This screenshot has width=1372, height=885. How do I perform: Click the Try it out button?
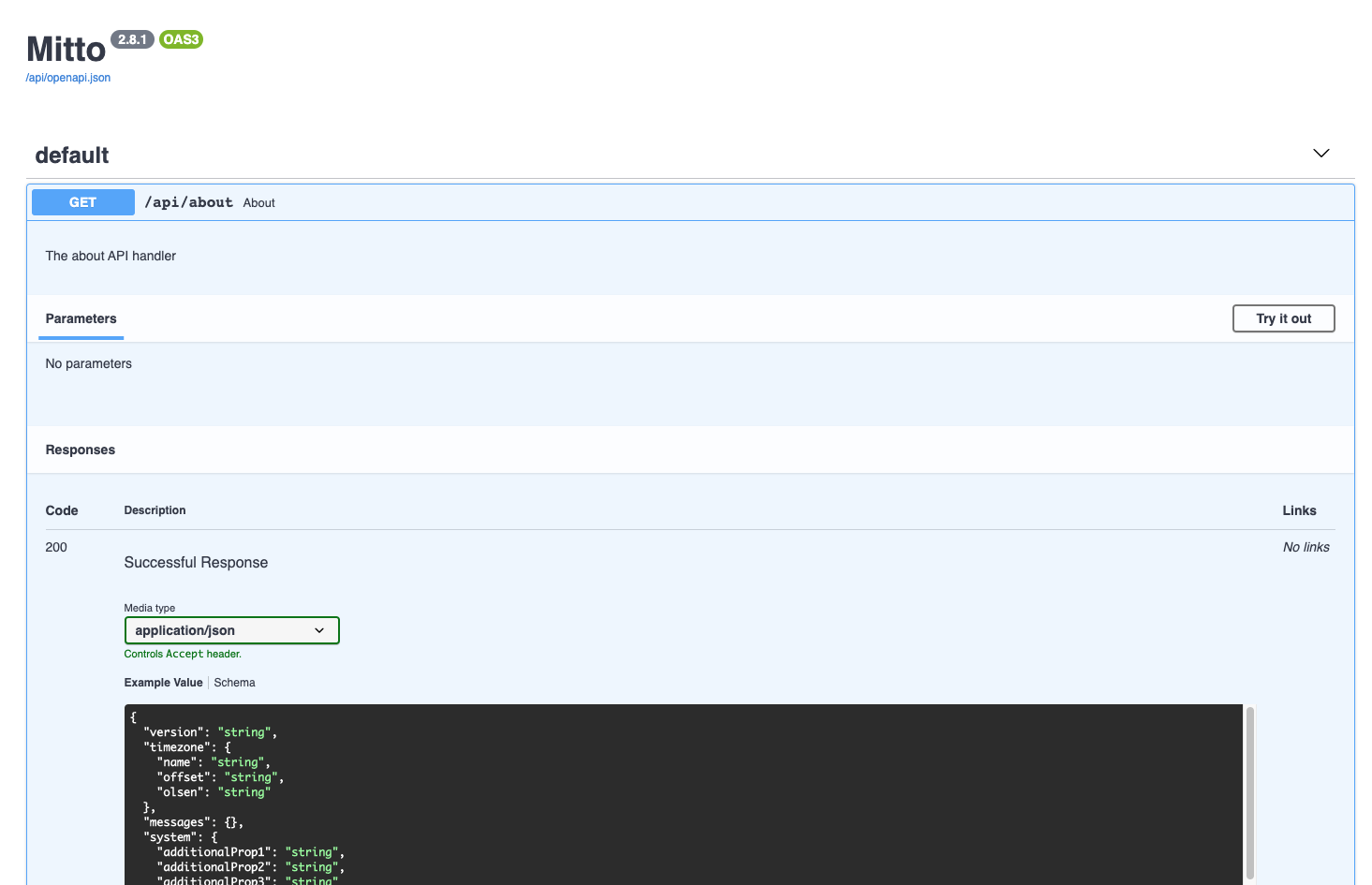(1283, 318)
